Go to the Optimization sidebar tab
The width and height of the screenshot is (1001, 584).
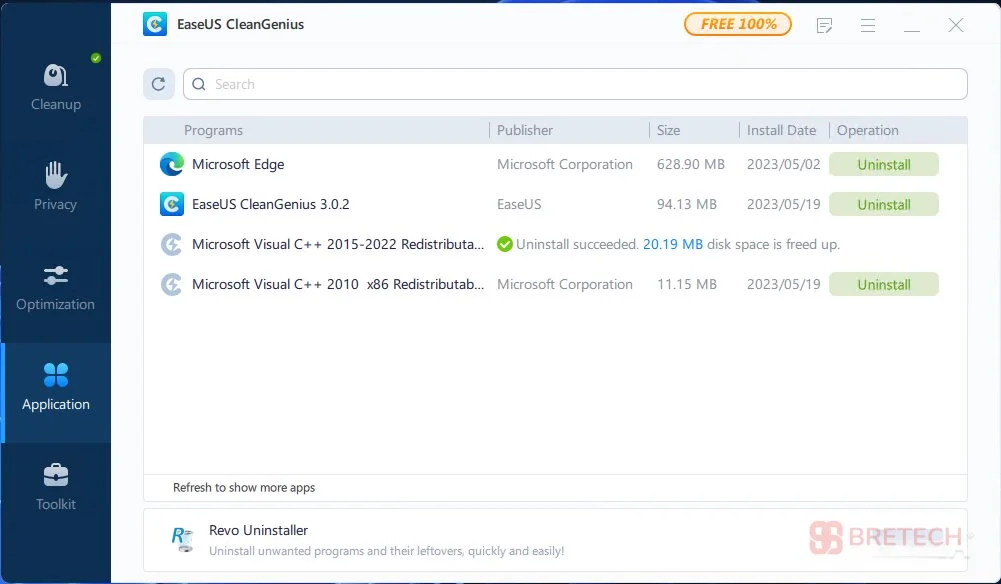(x=56, y=288)
